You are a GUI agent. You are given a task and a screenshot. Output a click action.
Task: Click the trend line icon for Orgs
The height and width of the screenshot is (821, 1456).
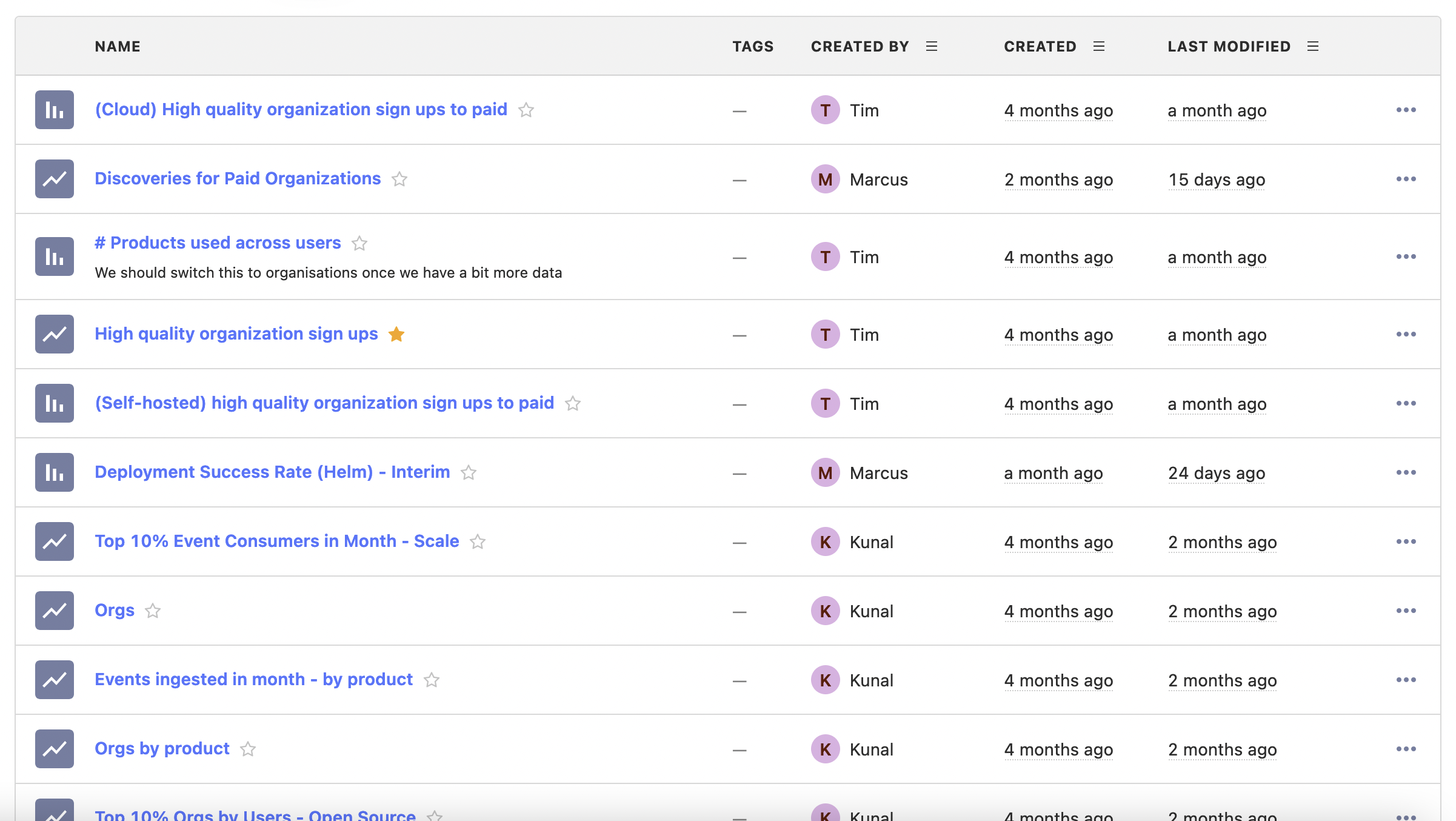point(55,610)
